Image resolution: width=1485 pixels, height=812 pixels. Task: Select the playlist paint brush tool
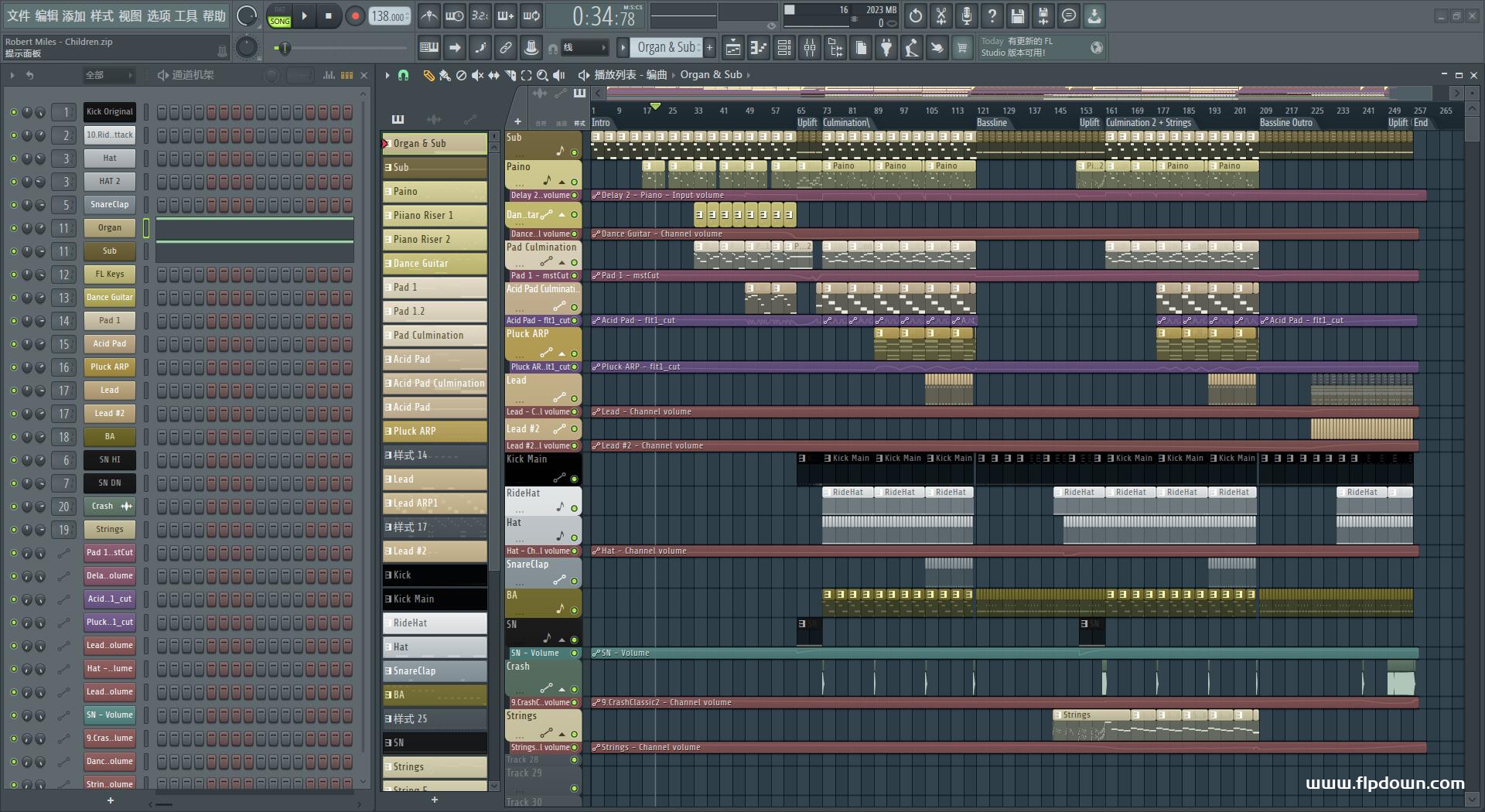pos(444,75)
